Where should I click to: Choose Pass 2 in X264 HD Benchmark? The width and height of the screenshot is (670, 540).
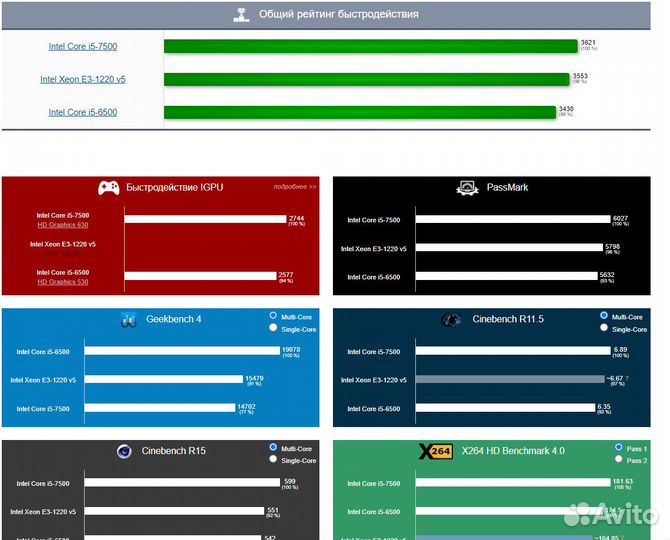pos(620,460)
